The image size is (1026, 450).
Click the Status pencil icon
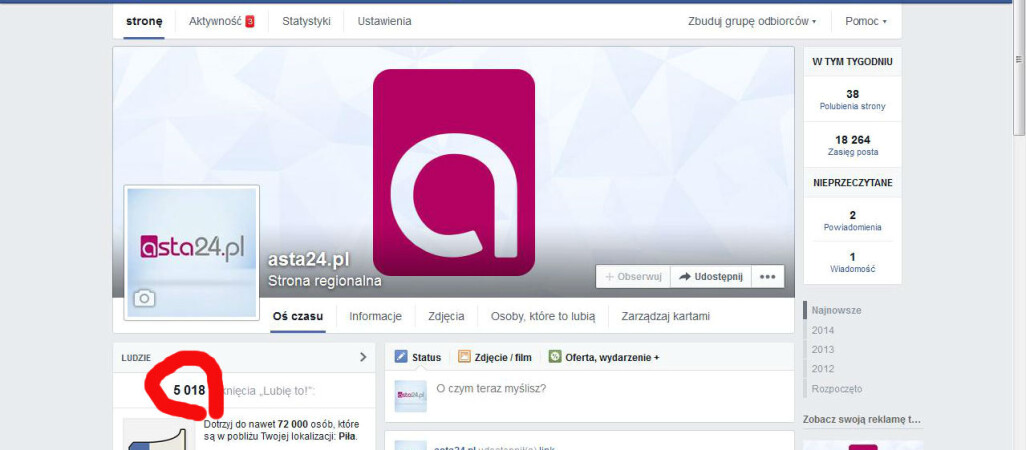coord(401,357)
